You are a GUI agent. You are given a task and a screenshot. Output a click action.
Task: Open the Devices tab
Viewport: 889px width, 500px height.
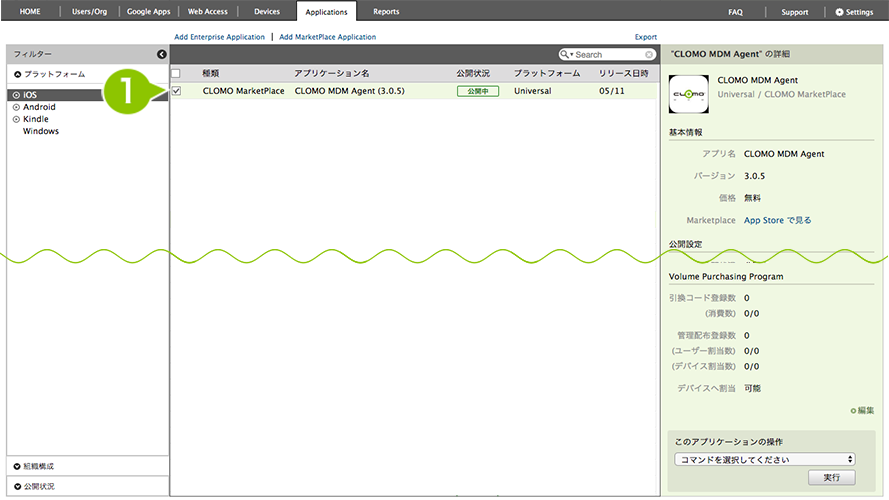click(x=266, y=11)
